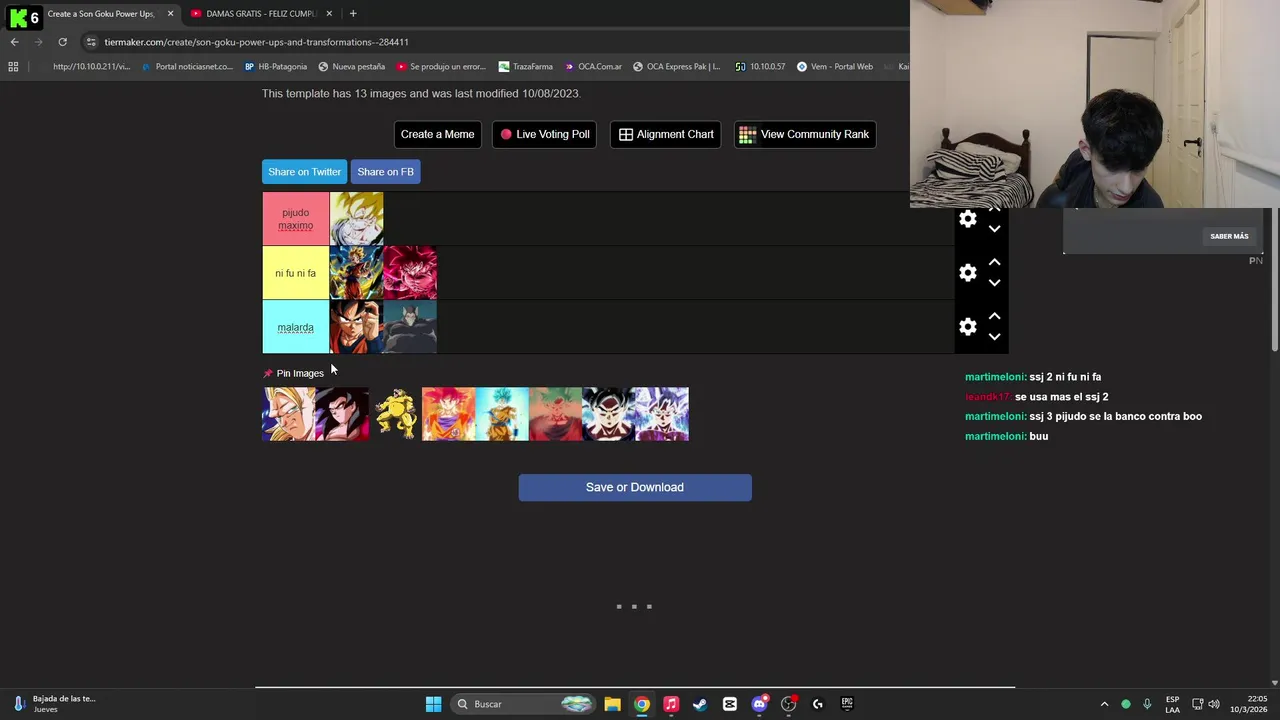Open a new browser tab

tap(353, 14)
